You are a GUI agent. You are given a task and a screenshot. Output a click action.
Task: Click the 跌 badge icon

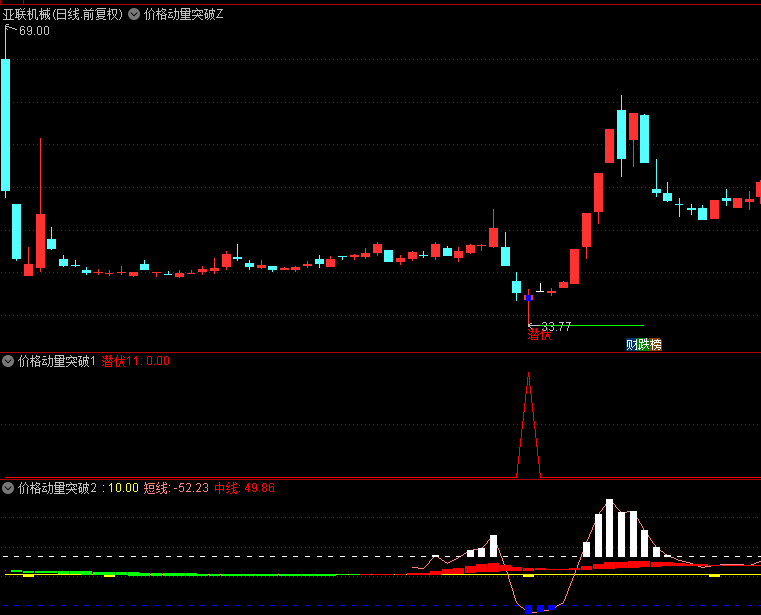[644, 345]
